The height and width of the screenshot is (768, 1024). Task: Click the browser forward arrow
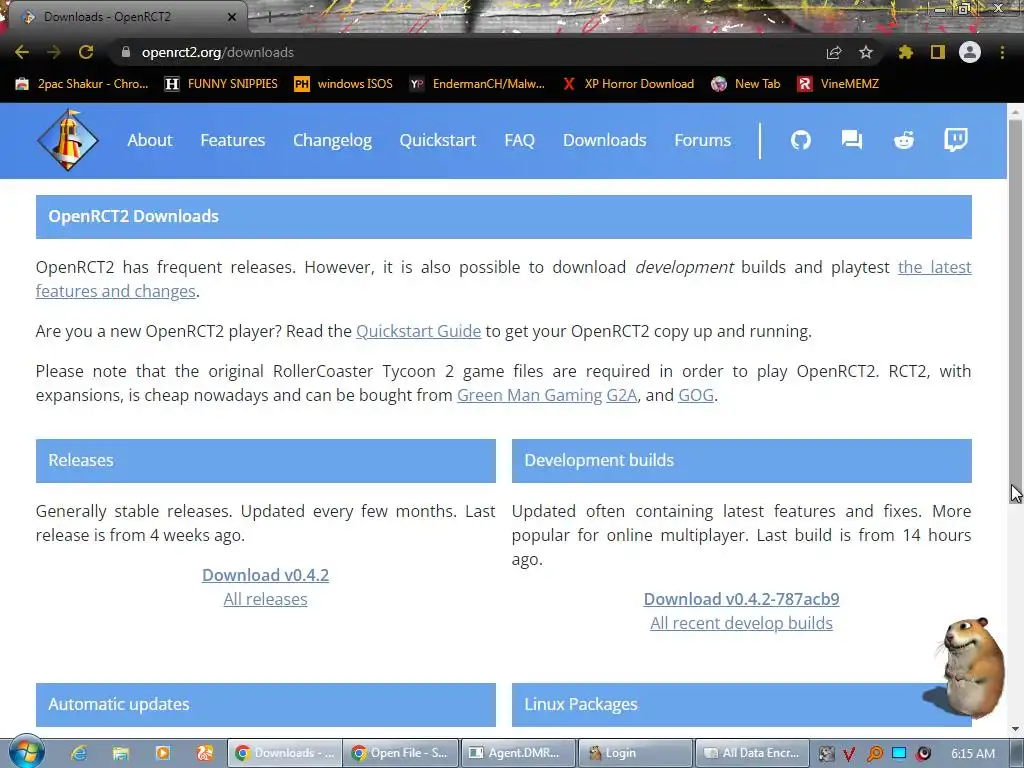point(54,52)
